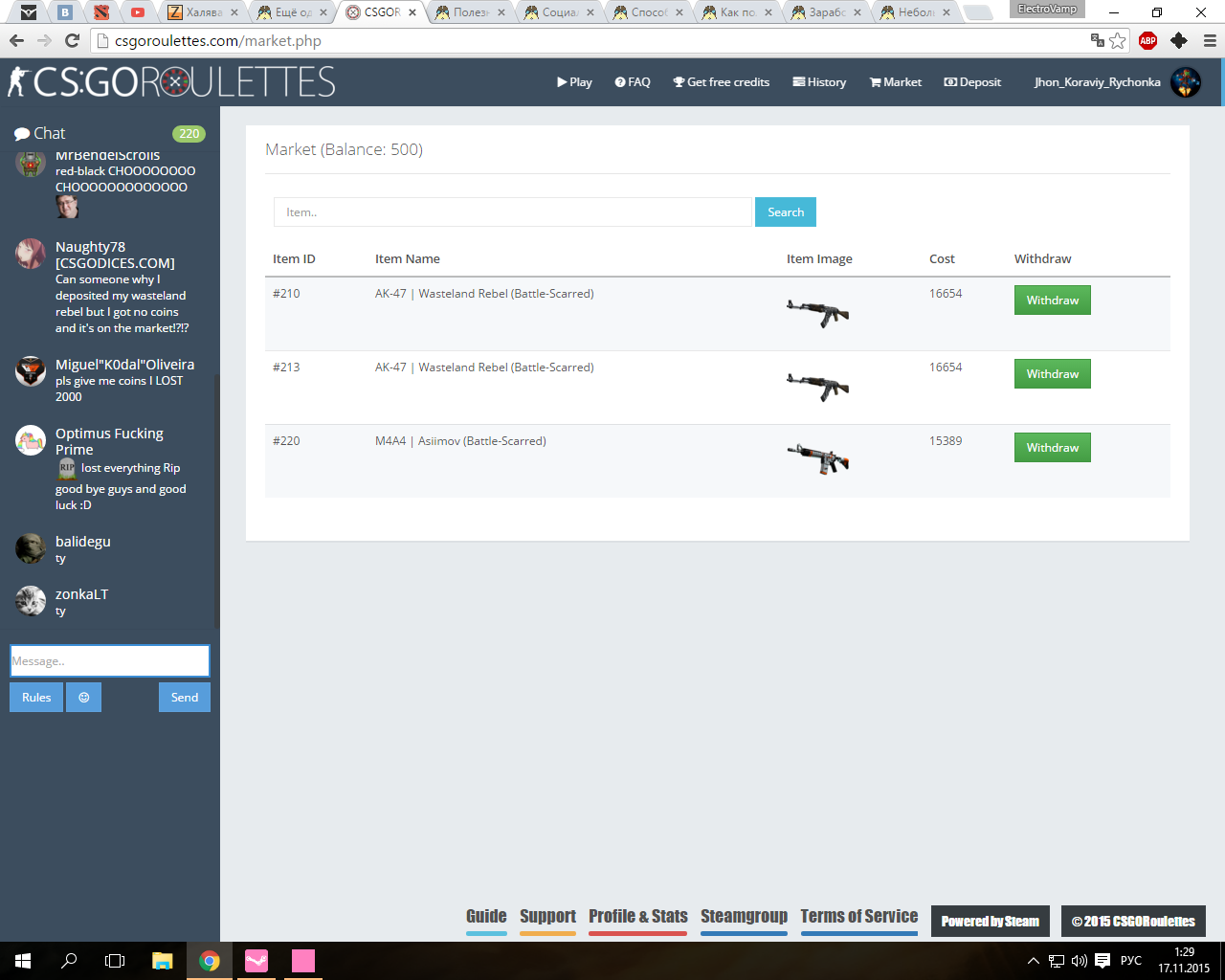
Task: Click Naughty78's chat avatar
Action: [x=31, y=254]
